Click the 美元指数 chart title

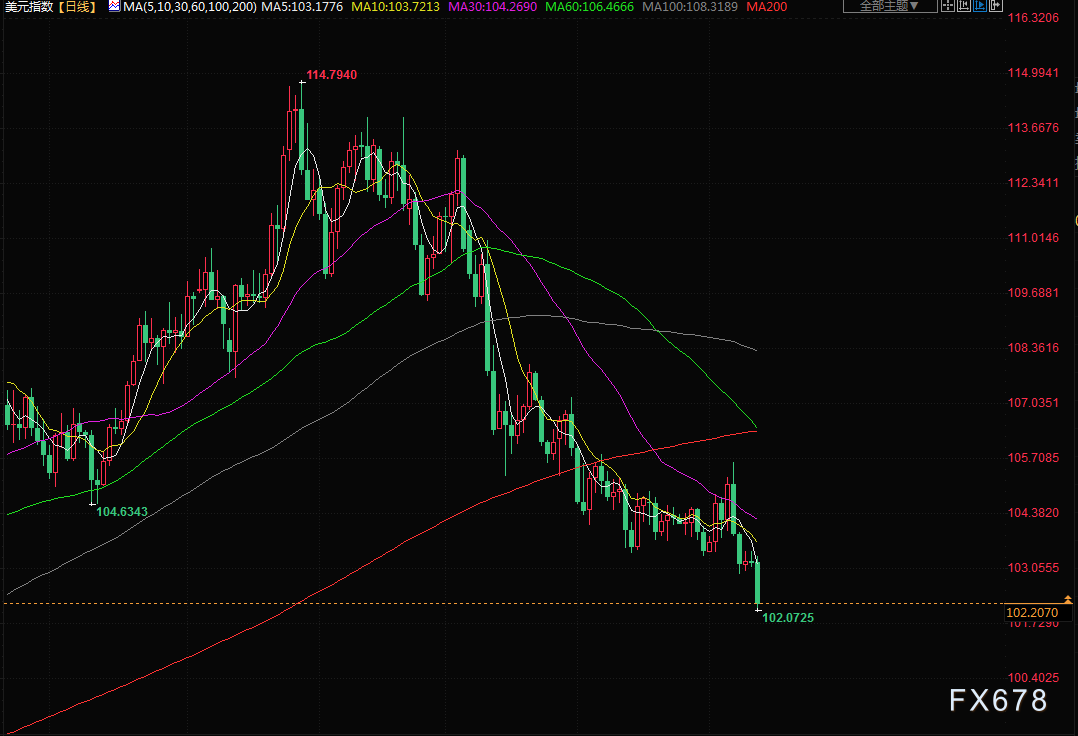pyautogui.click(x=30, y=7)
